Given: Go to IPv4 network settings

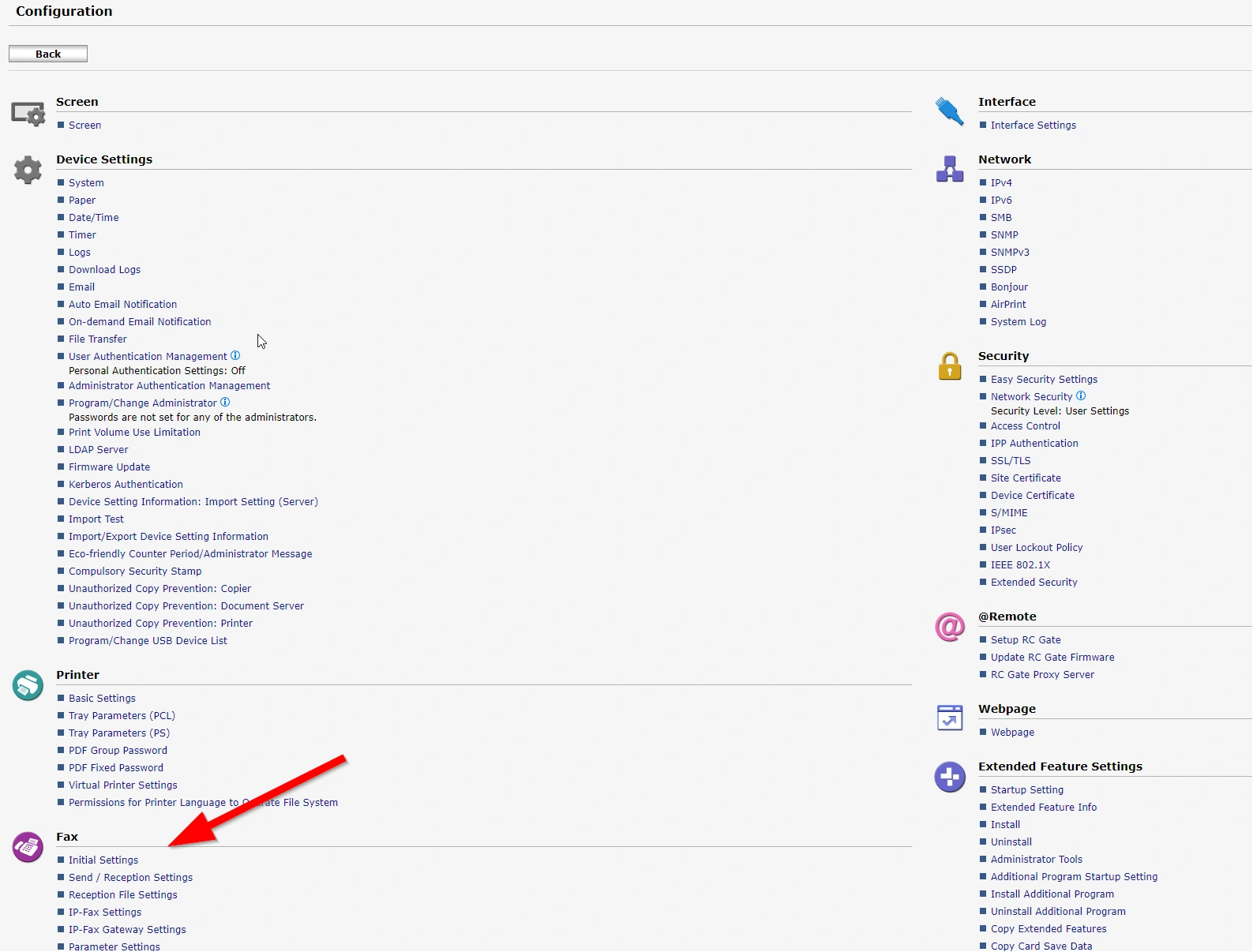Looking at the screenshot, I should tap(1001, 183).
